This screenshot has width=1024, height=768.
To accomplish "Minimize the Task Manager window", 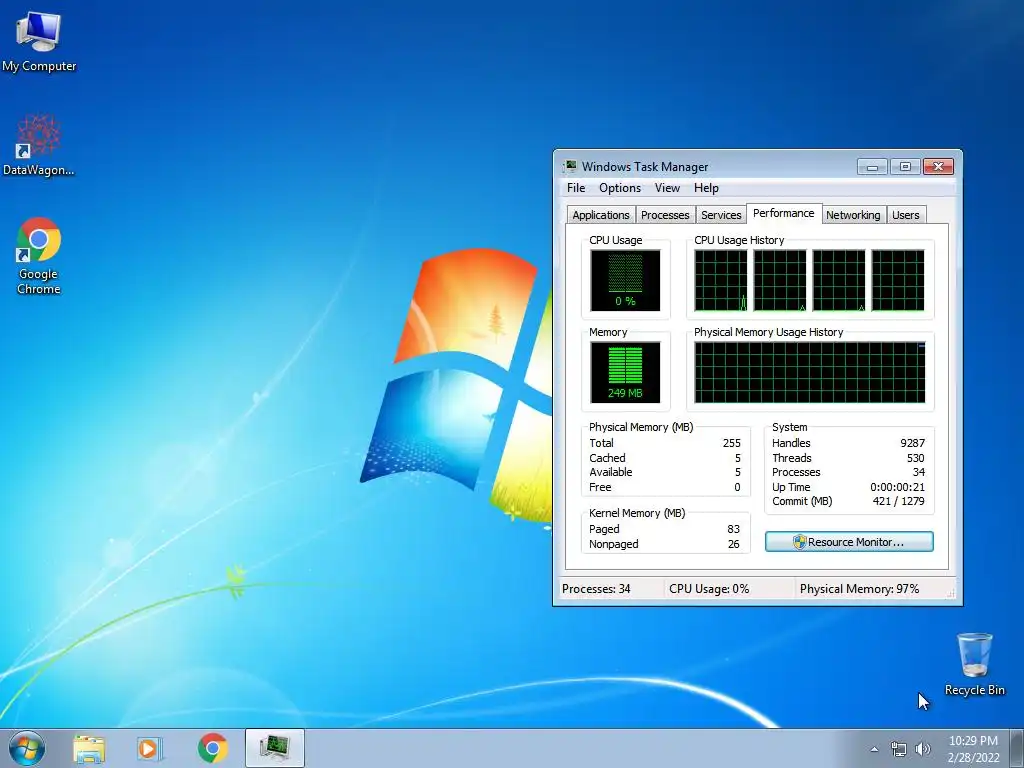I will pyautogui.click(x=872, y=167).
